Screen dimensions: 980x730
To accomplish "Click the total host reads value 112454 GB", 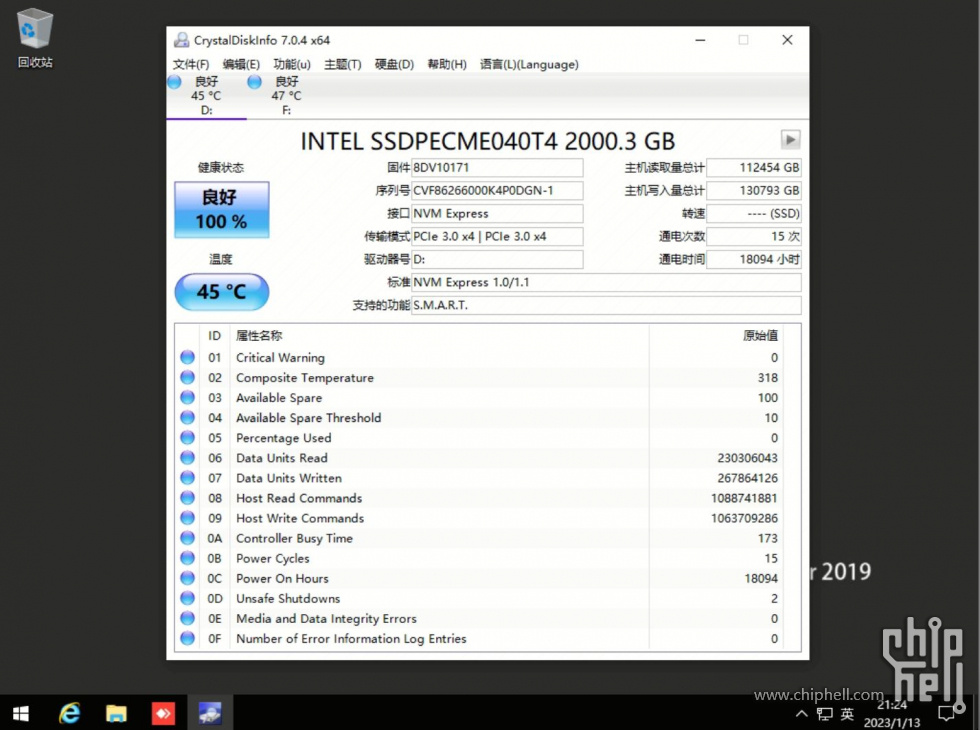I will click(x=753, y=168).
